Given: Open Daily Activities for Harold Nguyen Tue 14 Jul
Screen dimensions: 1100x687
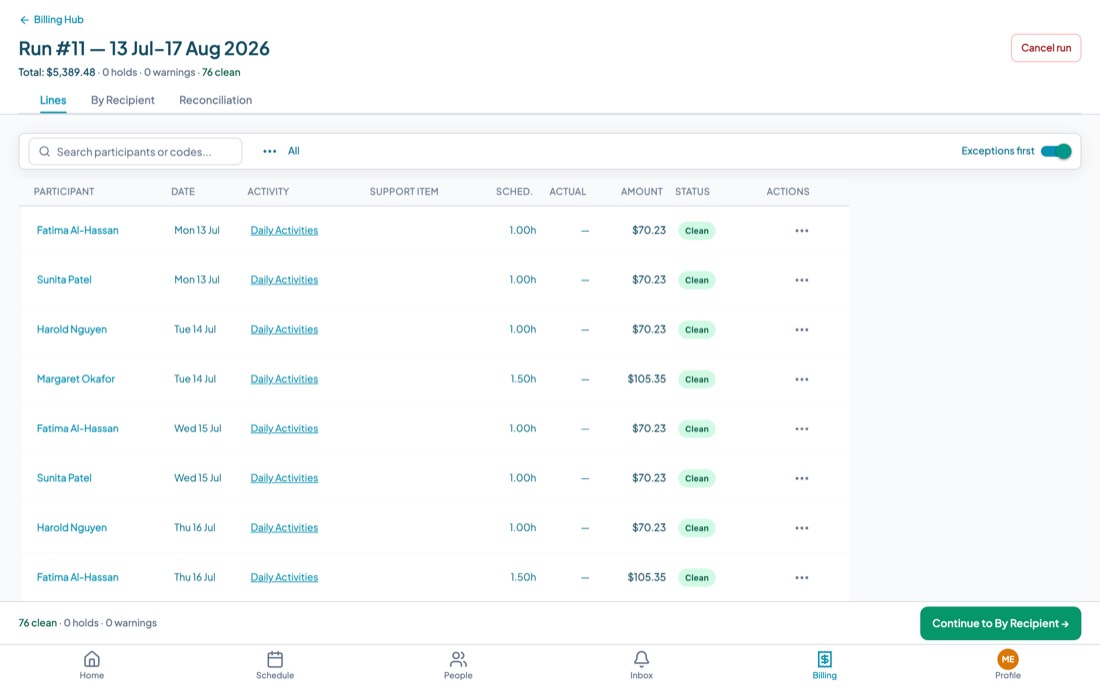Looking at the screenshot, I should point(284,329).
